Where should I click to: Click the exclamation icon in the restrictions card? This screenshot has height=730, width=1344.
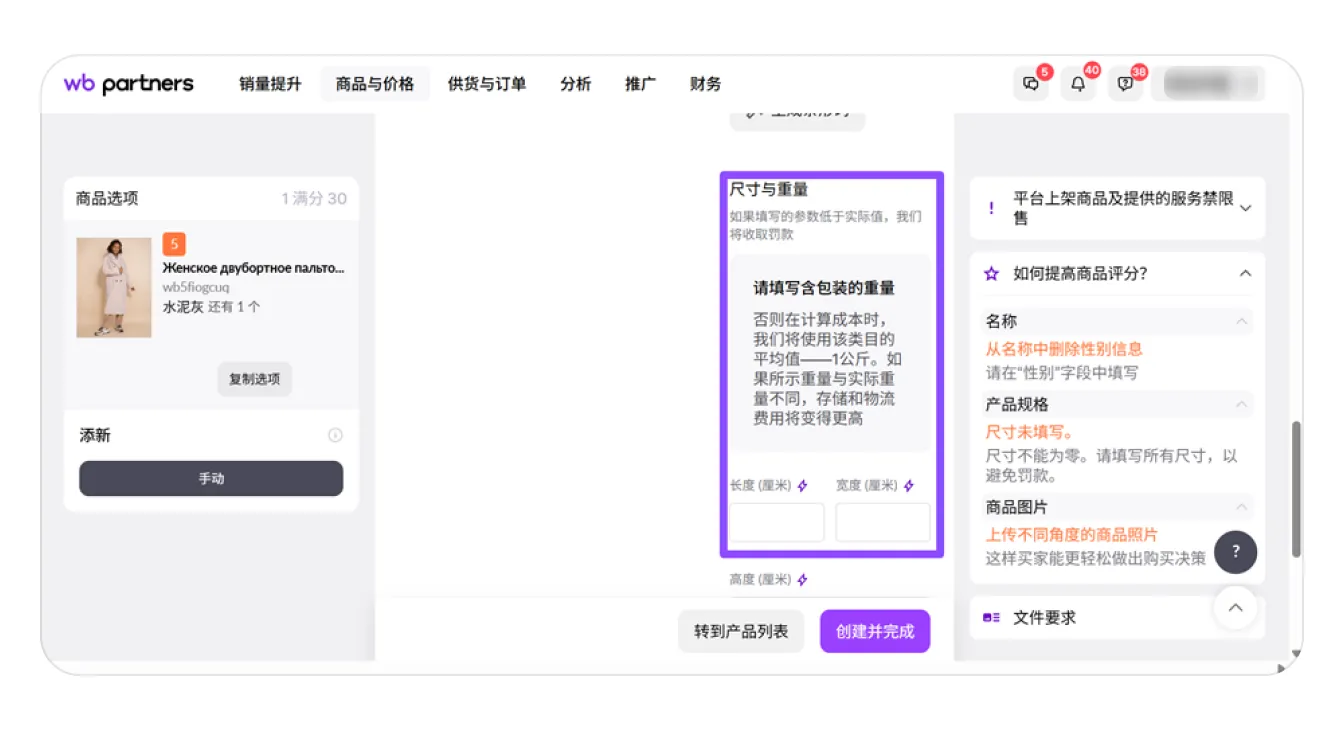[x=991, y=208]
